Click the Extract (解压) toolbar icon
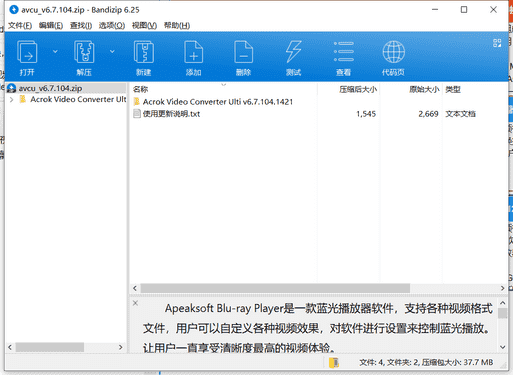 point(84,52)
